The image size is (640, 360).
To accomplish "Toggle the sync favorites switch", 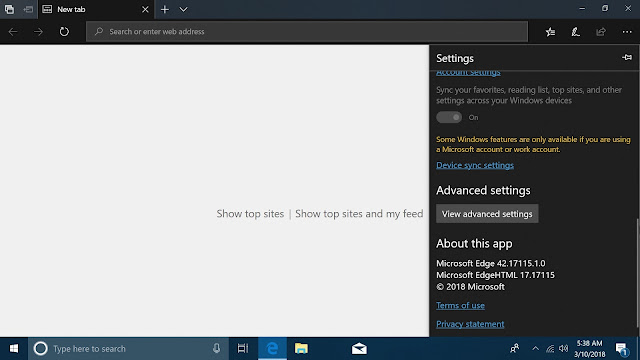I will pyautogui.click(x=449, y=118).
